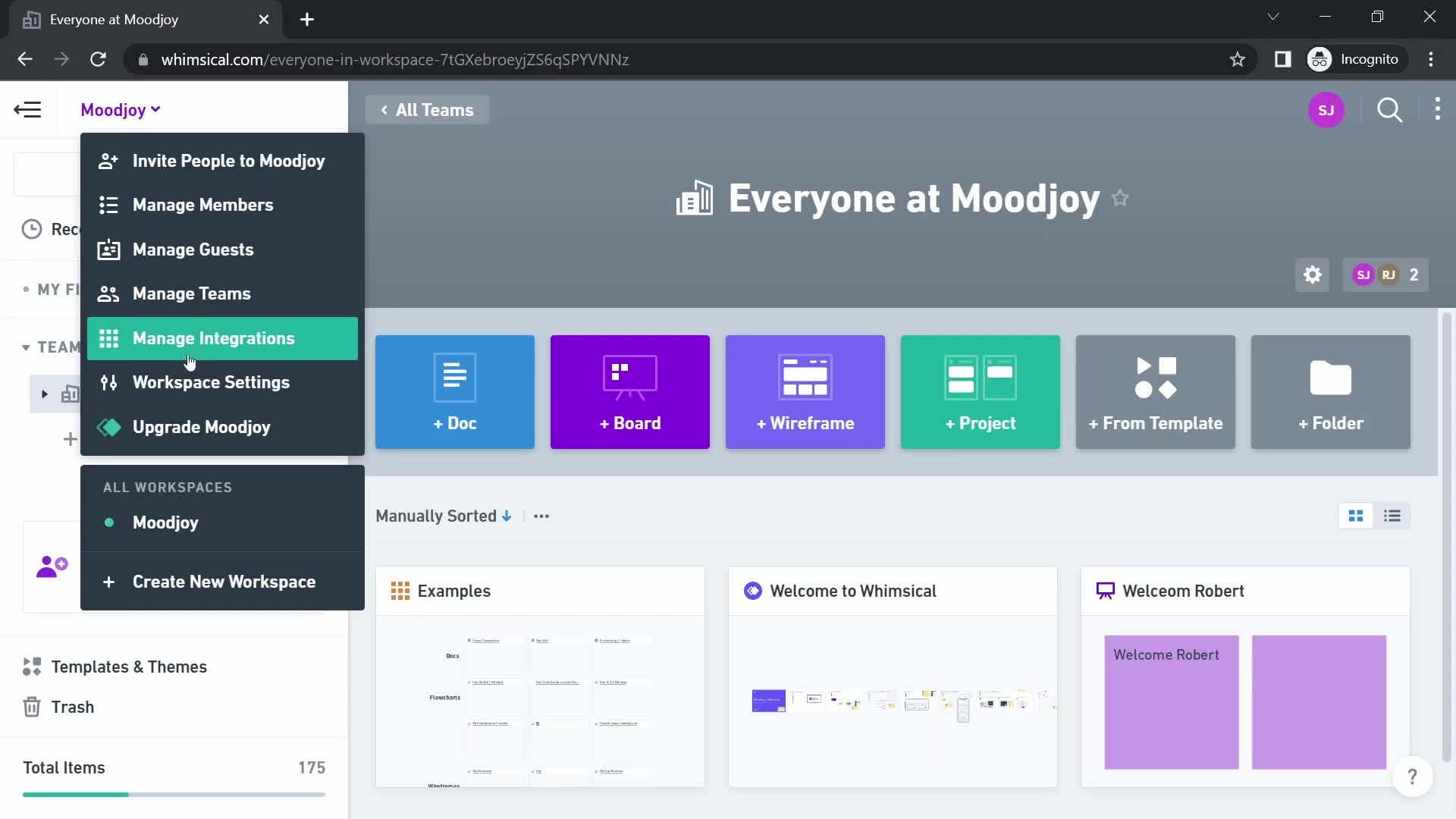Screen dimensions: 1456x819
Task: Open team settings gear icon
Action: click(1312, 275)
